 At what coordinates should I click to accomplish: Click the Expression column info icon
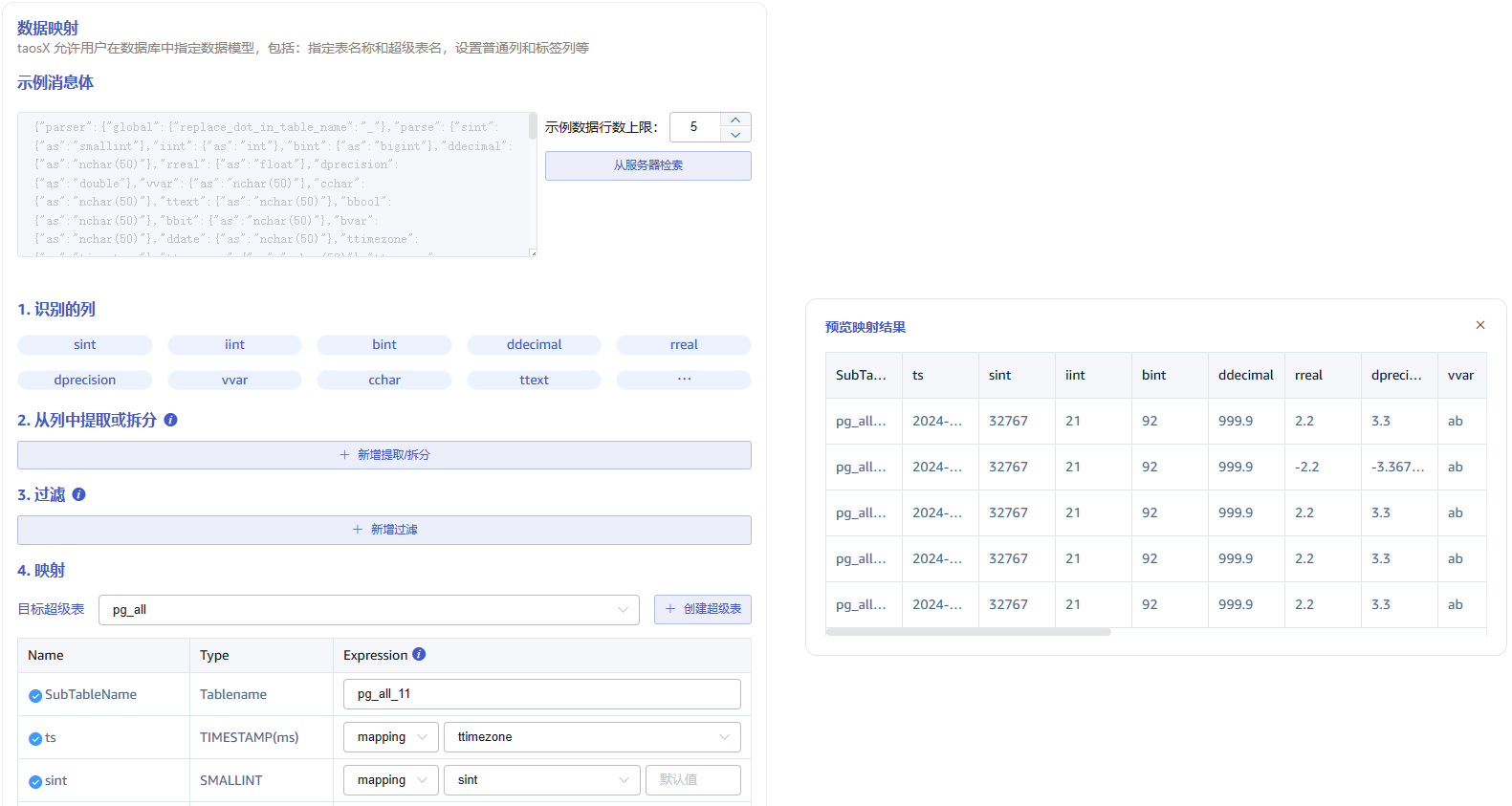[419, 655]
